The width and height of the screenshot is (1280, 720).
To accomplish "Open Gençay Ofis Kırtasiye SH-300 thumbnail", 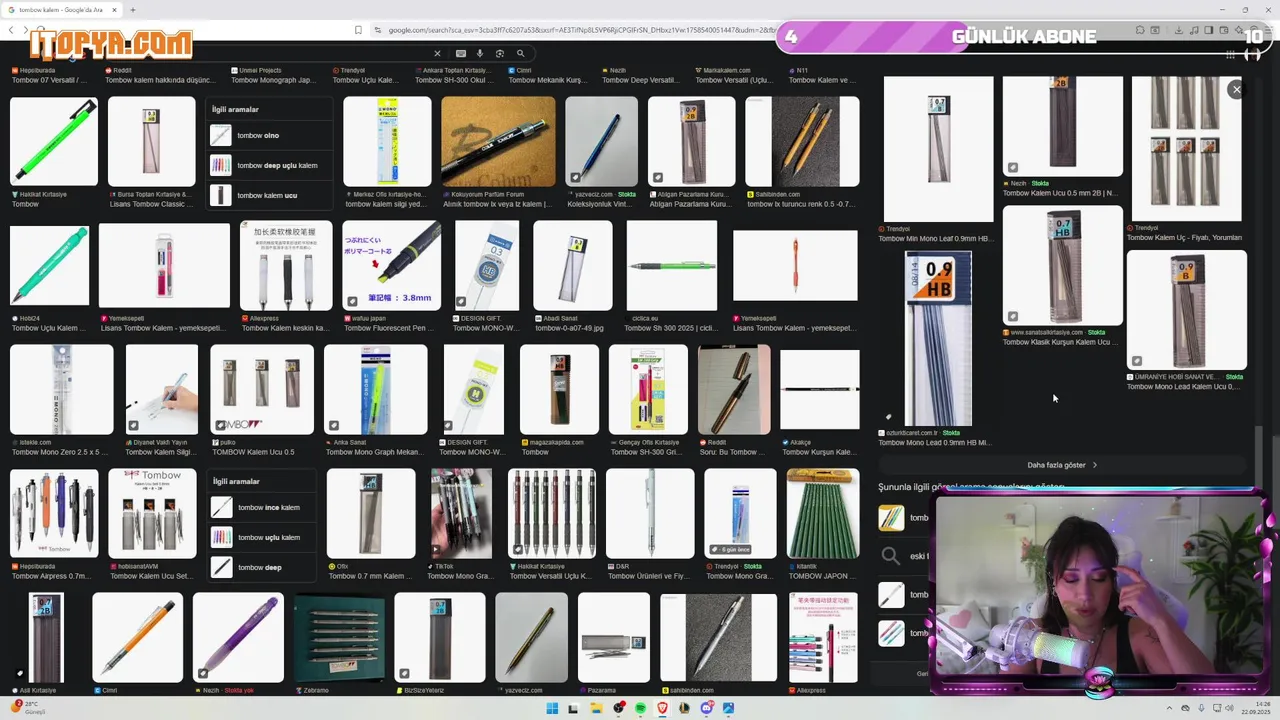I will pos(648,389).
